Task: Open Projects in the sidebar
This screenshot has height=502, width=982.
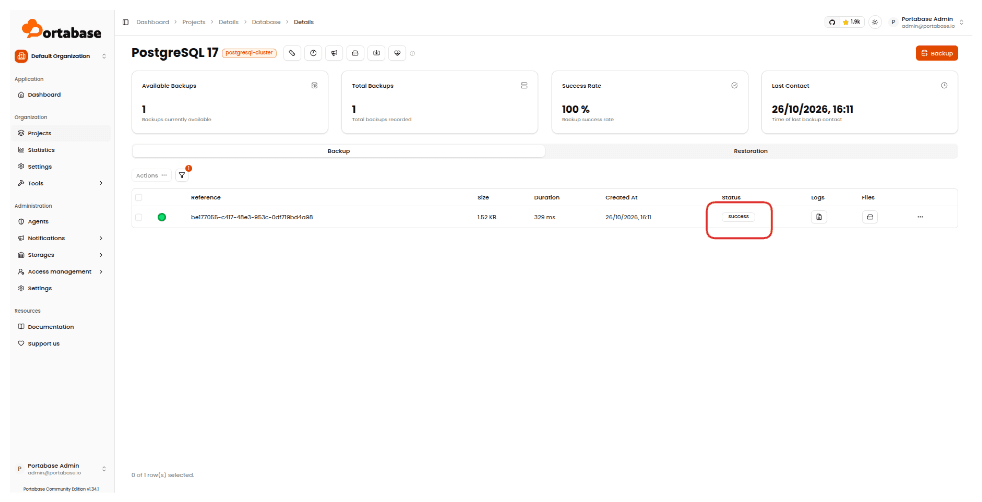Action: click(x=61, y=133)
